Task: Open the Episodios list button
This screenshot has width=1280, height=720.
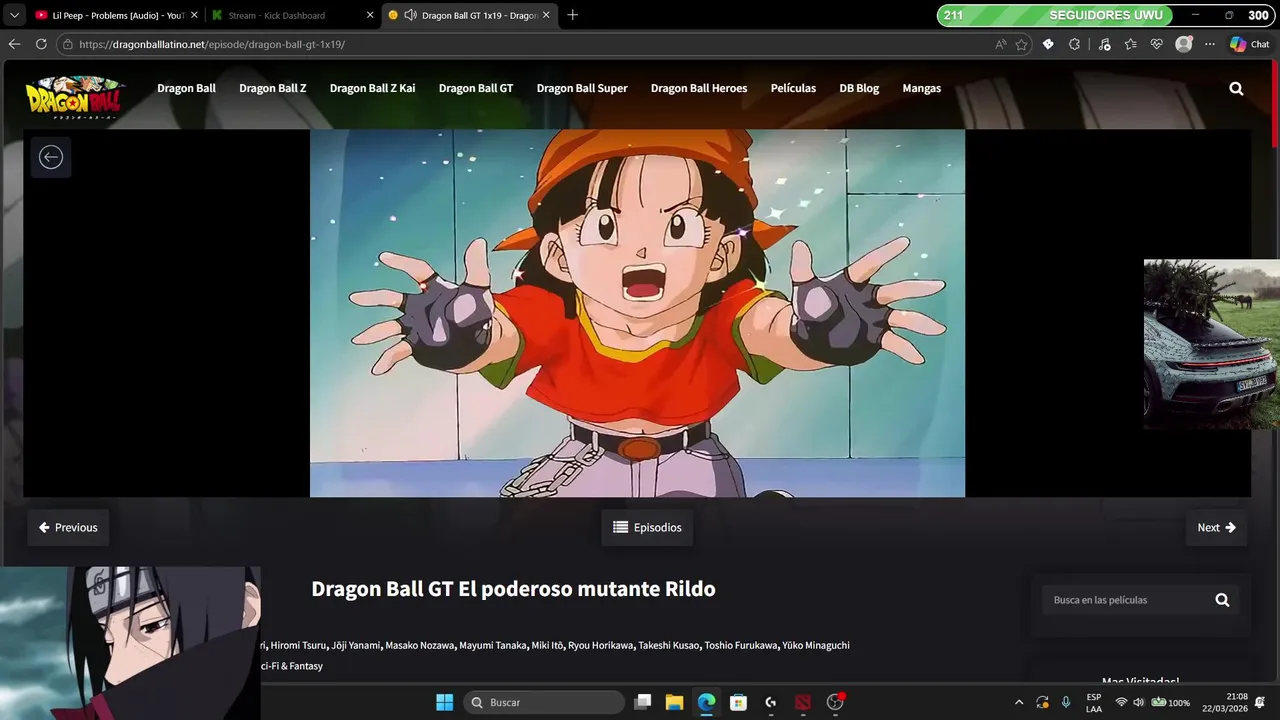Action: click(x=647, y=527)
